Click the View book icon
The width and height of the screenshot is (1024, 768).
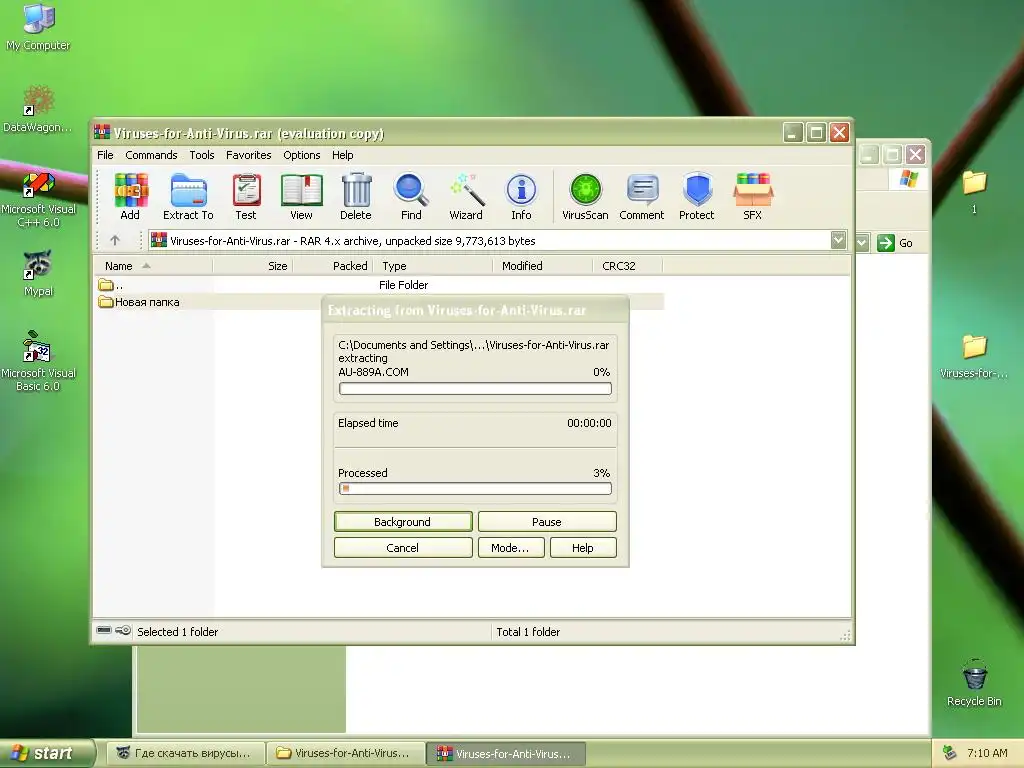click(x=301, y=196)
